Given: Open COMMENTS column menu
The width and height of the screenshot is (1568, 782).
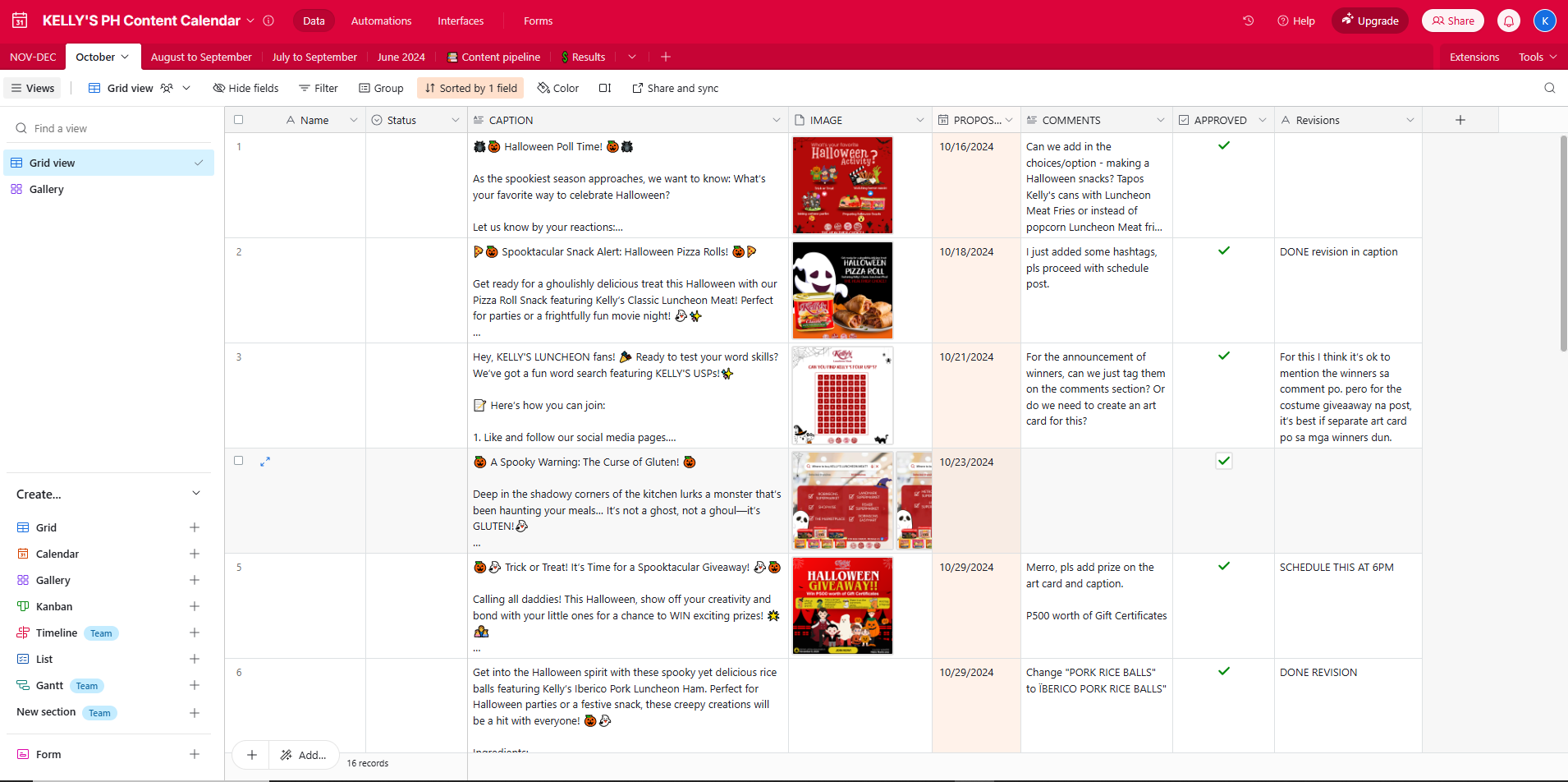Looking at the screenshot, I should 1161,120.
